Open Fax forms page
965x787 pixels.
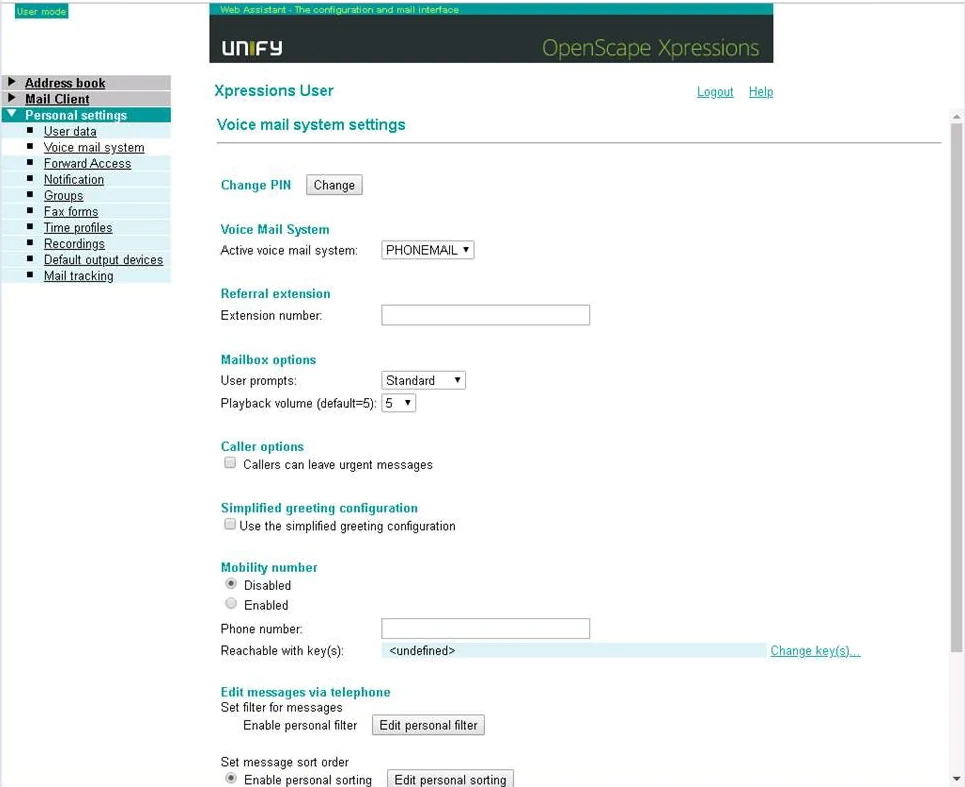[x=70, y=211]
